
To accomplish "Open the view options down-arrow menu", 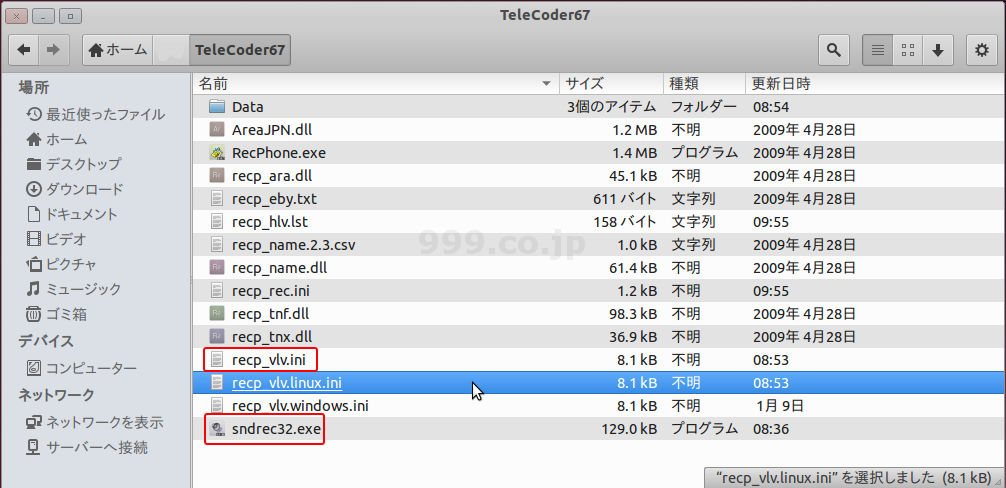I will coord(938,50).
